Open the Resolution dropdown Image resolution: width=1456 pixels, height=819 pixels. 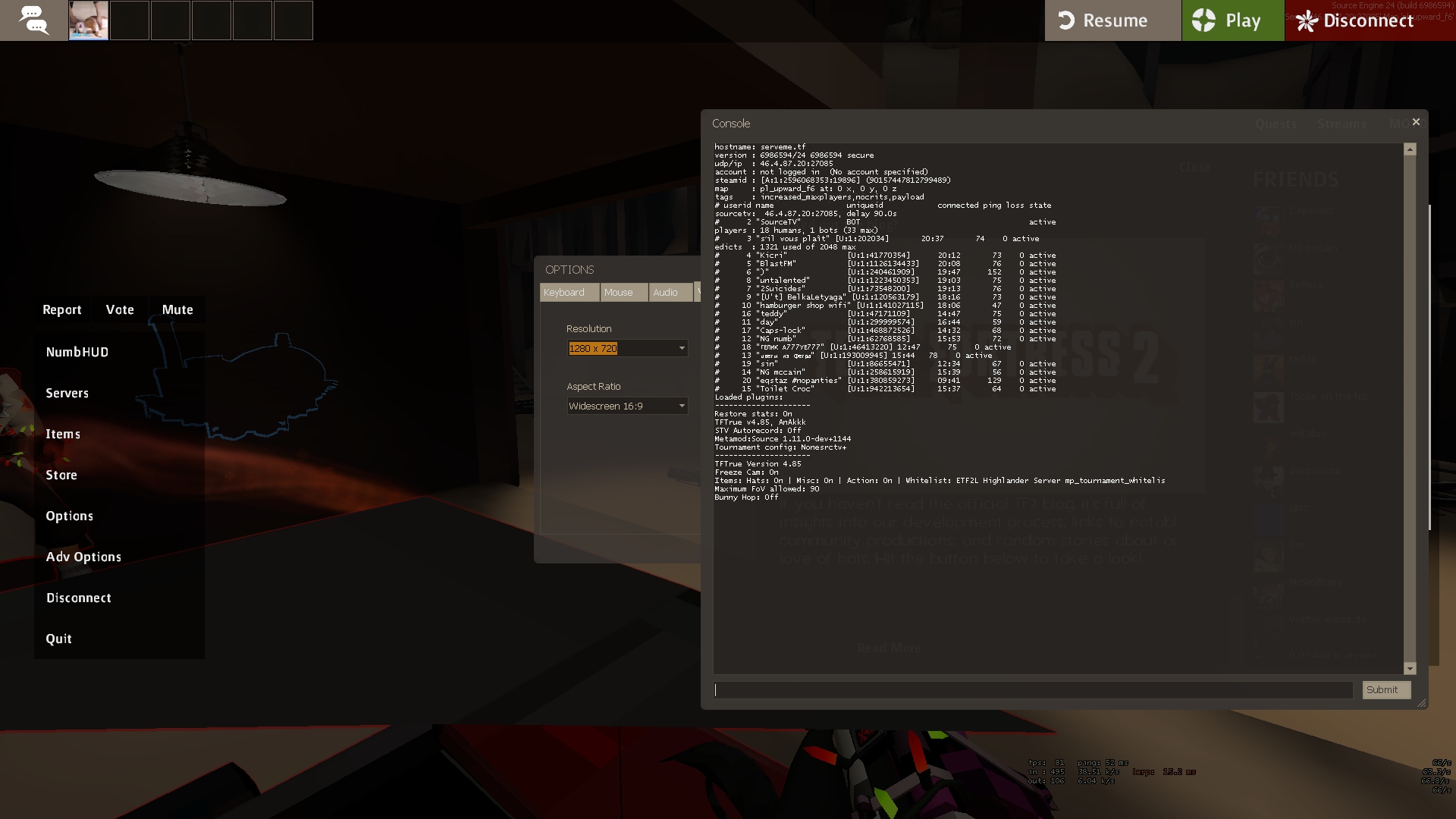(628, 348)
